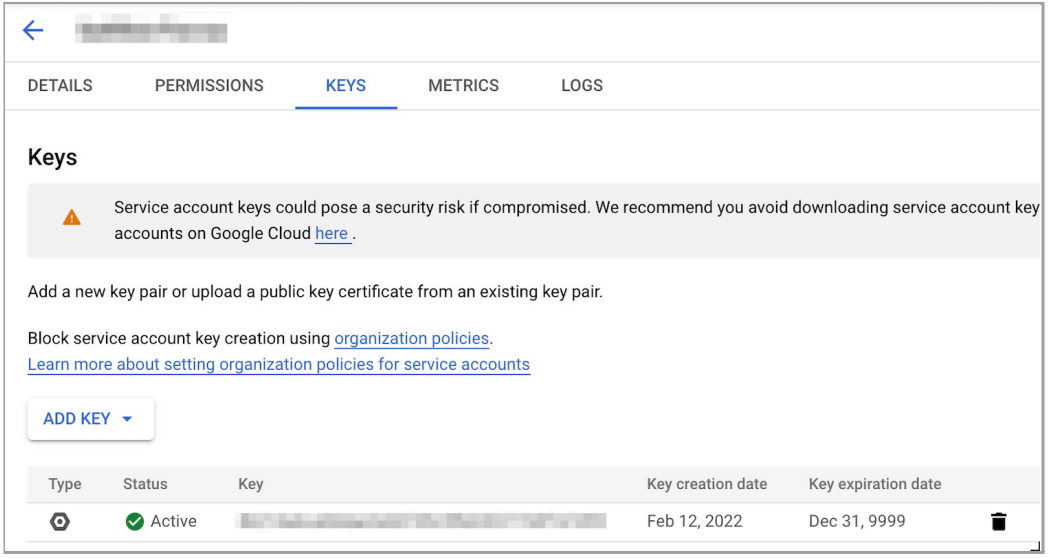Viewport: 1048px width, 558px height.
Task: Click the key type hexagon icon
Action: pos(60,521)
